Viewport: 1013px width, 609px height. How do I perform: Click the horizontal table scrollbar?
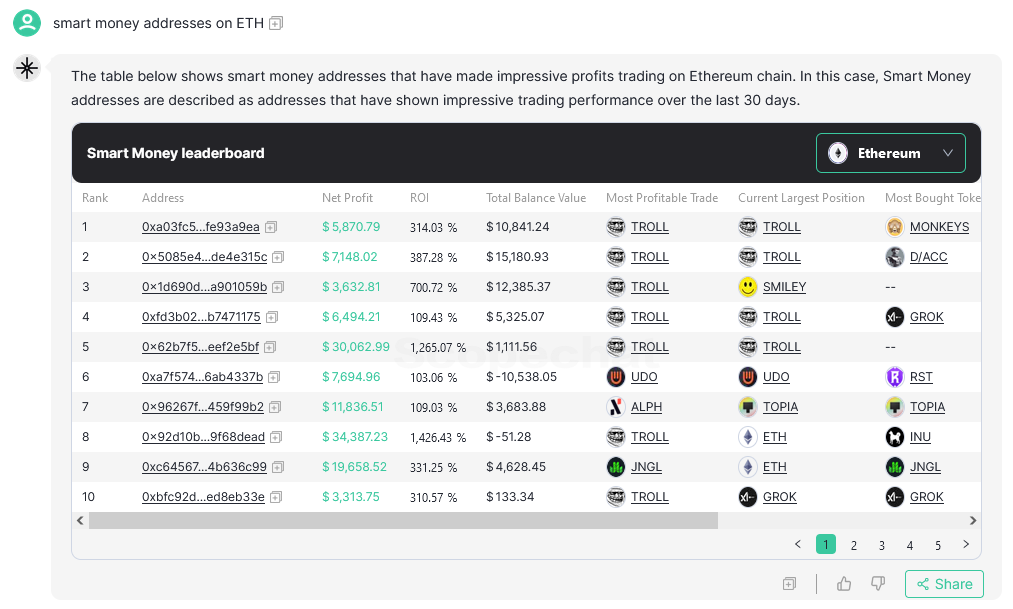pos(403,521)
